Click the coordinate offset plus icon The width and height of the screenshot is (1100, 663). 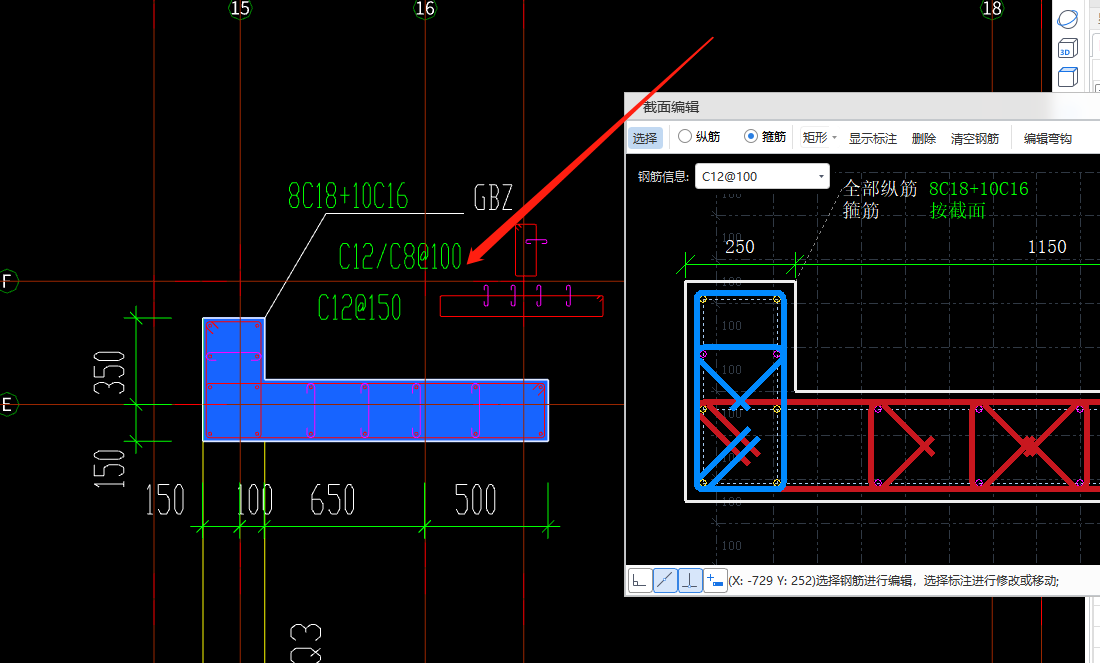tap(715, 580)
